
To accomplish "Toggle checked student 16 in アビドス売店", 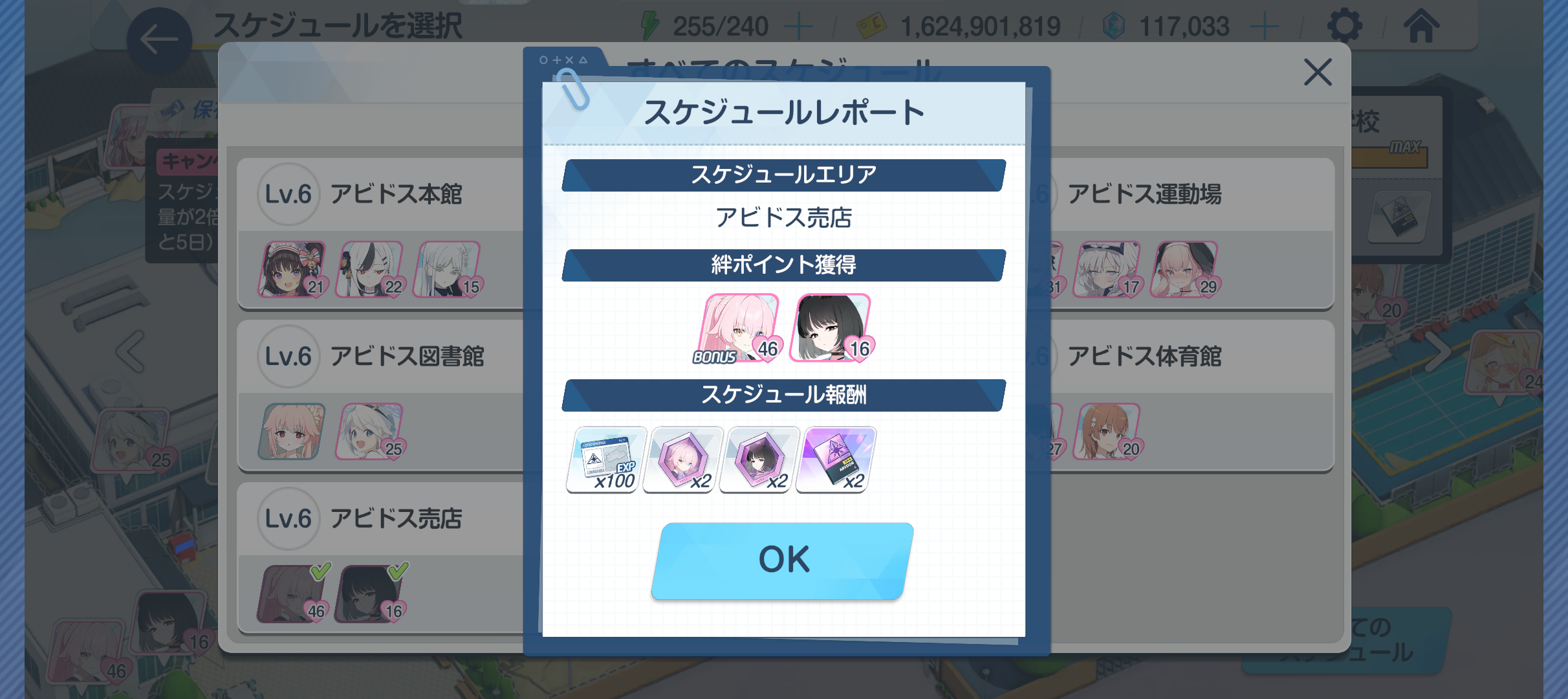I will (370, 594).
